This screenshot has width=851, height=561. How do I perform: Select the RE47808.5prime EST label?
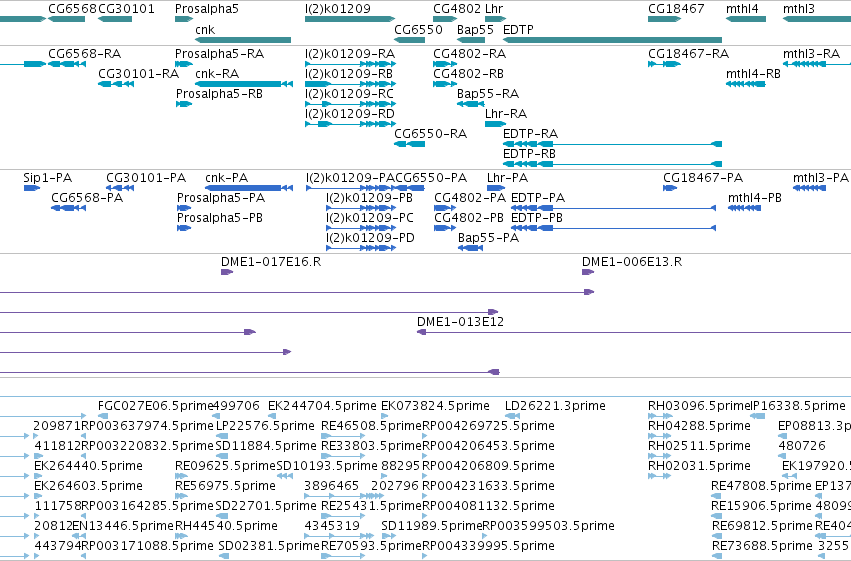tap(761, 486)
